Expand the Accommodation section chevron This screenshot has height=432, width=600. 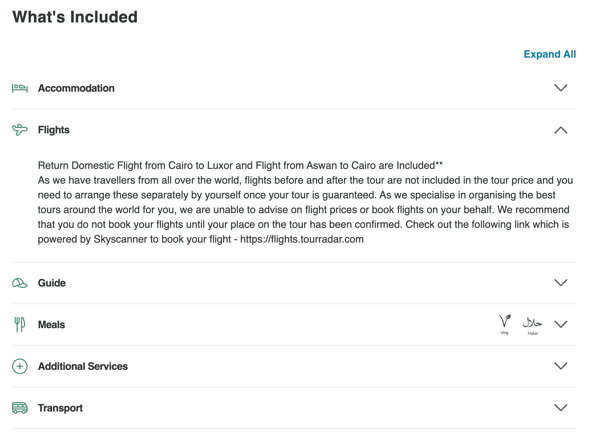click(561, 88)
